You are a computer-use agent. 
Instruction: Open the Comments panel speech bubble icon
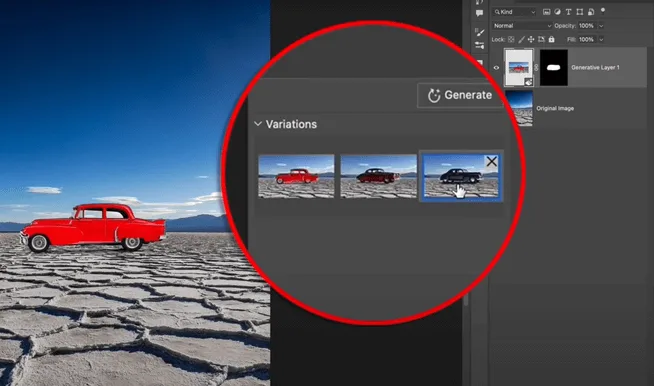point(480,13)
